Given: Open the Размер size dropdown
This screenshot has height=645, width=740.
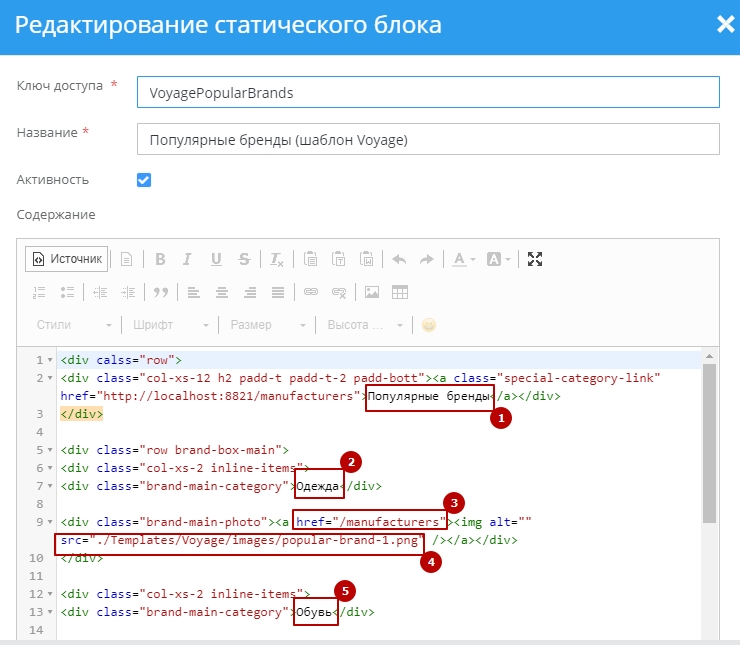Looking at the screenshot, I should click(267, 325).
